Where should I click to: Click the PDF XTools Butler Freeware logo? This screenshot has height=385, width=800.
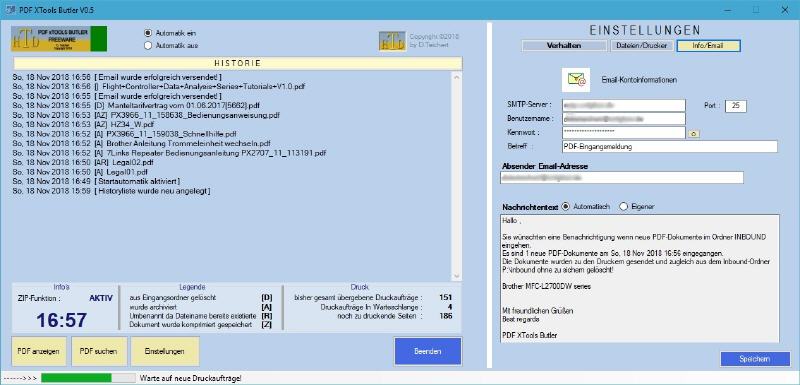[x=59, y=39]
